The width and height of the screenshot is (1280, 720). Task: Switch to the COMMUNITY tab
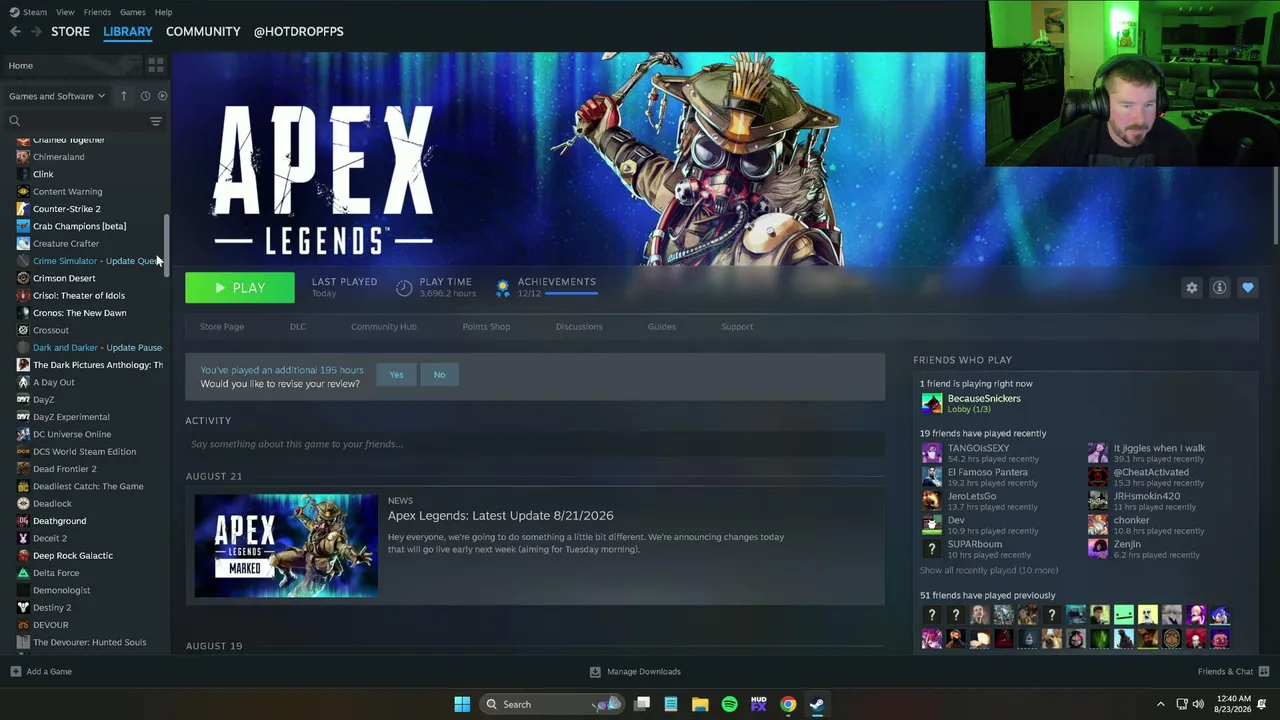203,31
